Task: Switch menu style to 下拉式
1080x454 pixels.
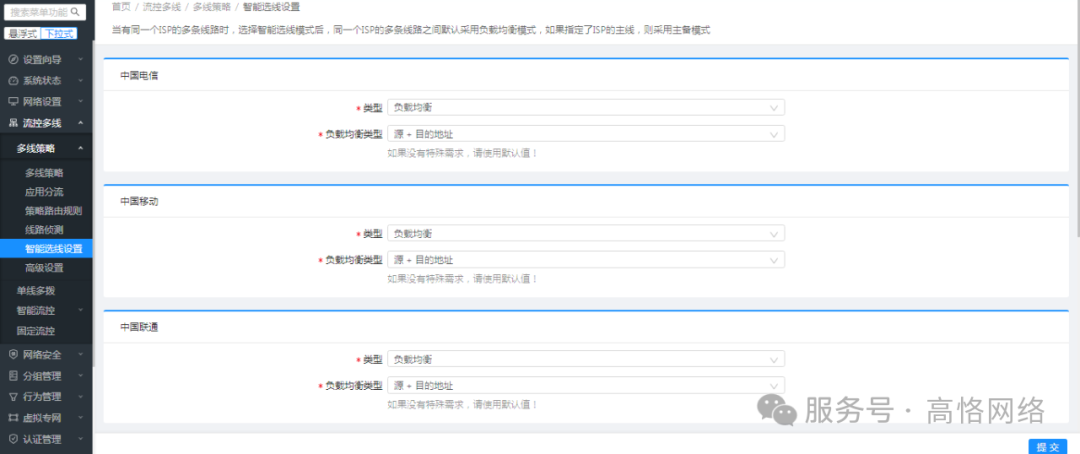Action: pyautogui.click(x=59, y=34)
